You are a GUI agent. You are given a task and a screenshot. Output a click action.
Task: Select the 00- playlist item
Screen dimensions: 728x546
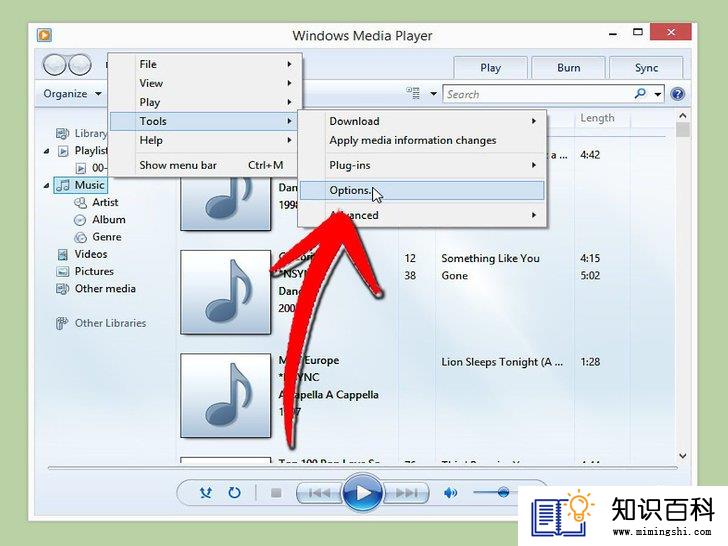point(92,168)
